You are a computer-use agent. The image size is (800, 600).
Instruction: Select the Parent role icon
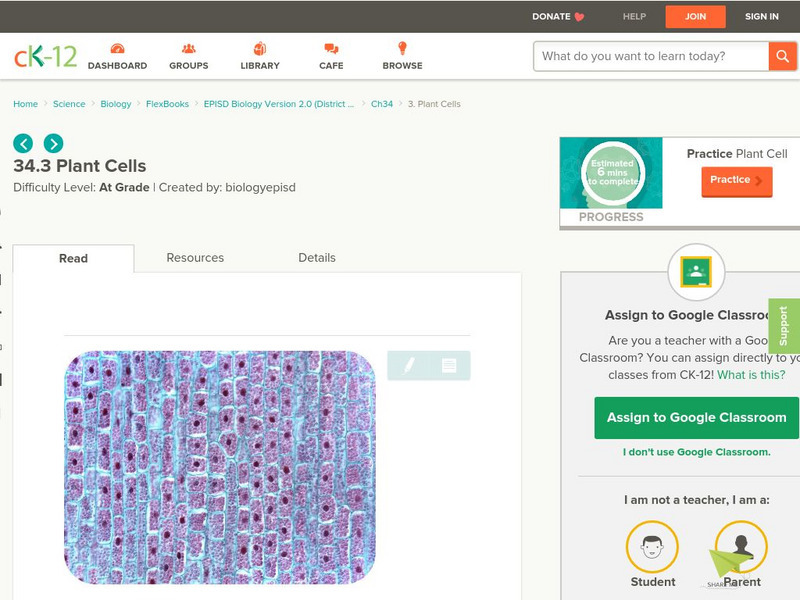coord(741,548)
